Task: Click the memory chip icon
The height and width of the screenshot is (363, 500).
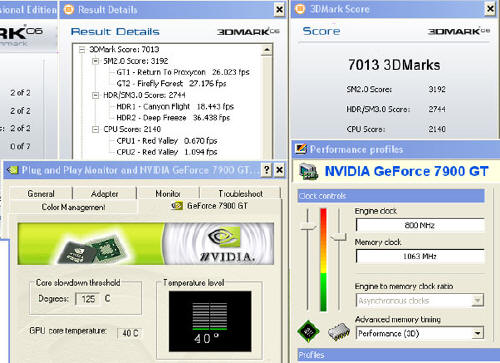Action: (x=339, y=332)
